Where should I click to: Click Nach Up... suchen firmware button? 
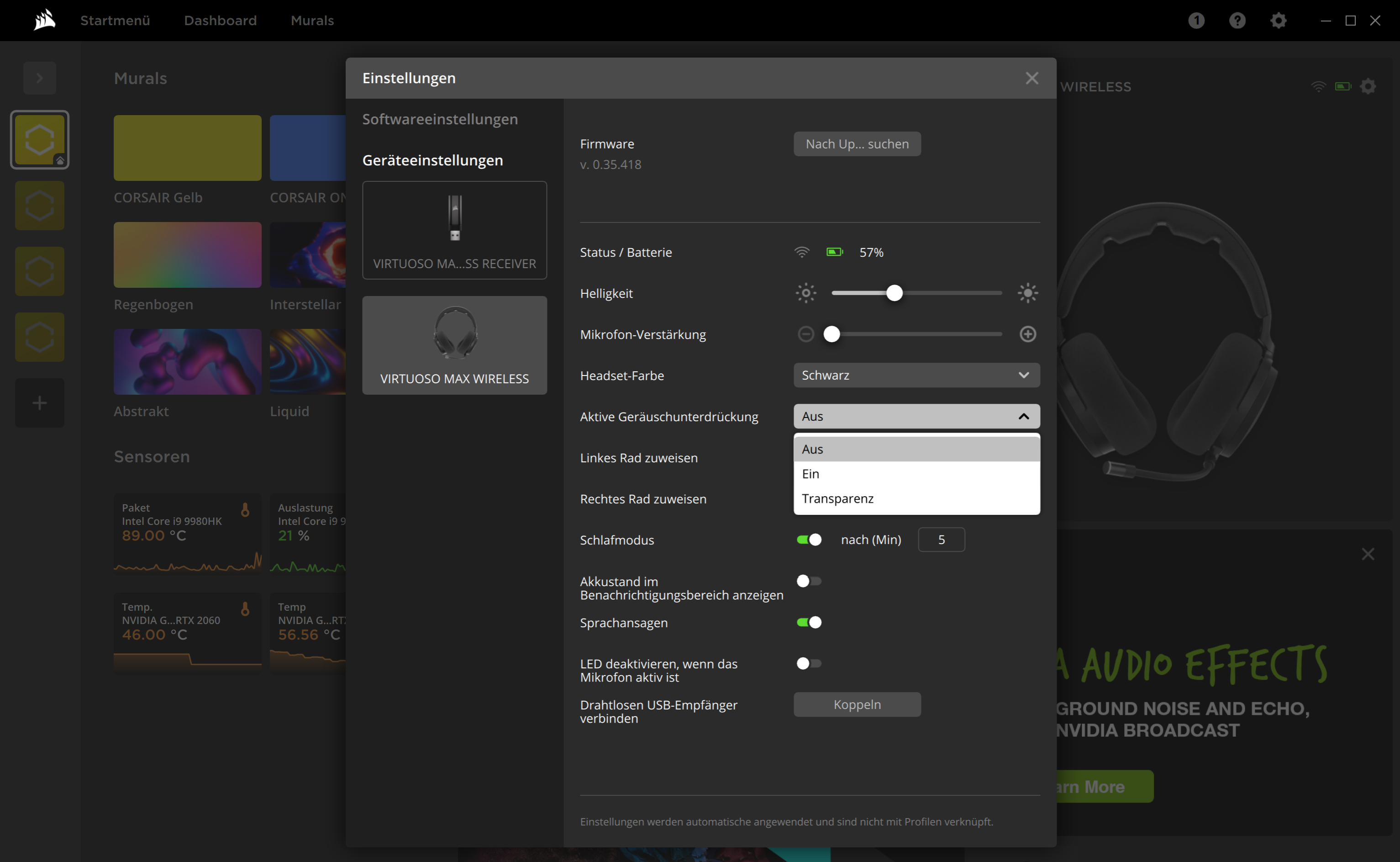click(x=857, y=143)
